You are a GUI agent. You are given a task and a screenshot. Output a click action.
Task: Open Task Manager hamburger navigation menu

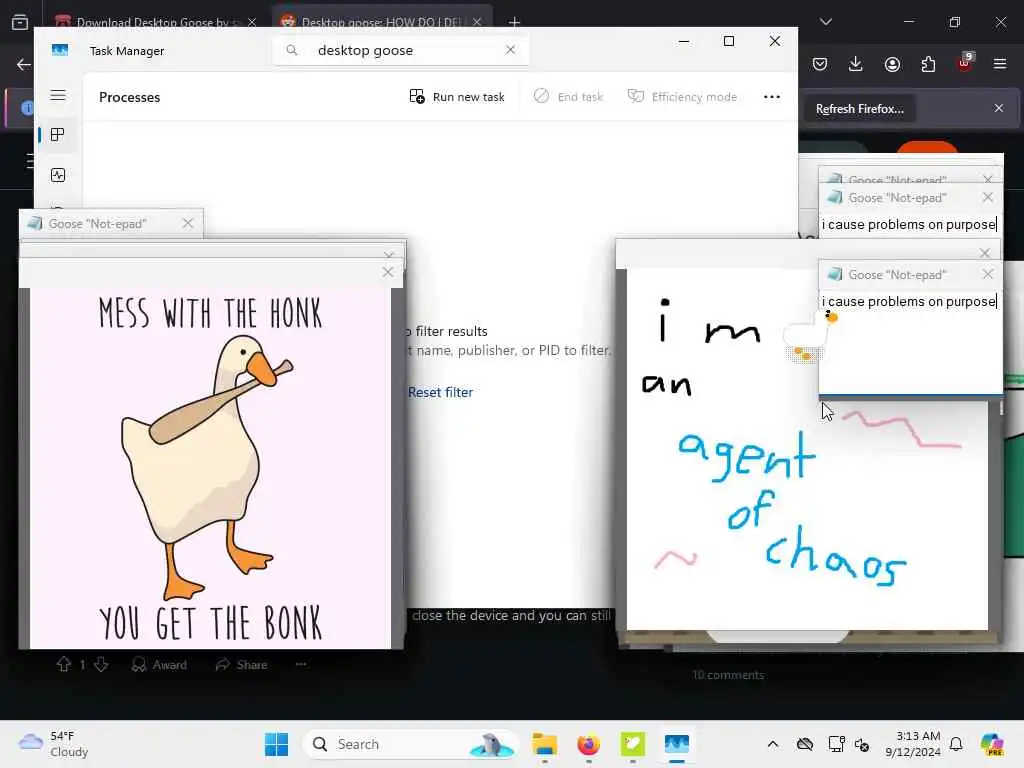pyautogui.click(x=57, y=95)
